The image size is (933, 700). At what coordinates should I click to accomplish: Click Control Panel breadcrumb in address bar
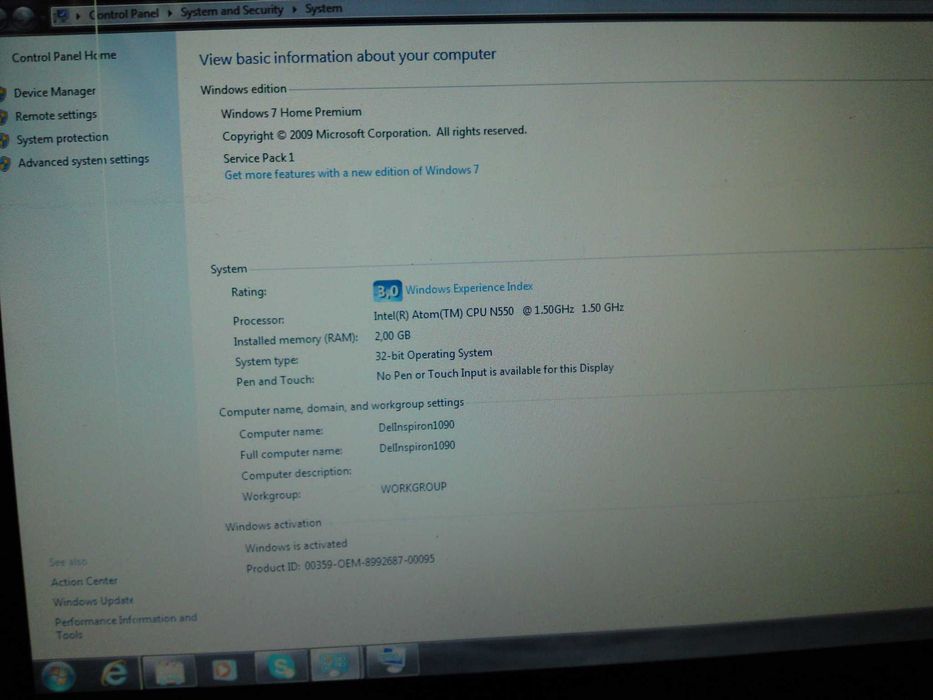pyautogui.click(x=124, y=14)
